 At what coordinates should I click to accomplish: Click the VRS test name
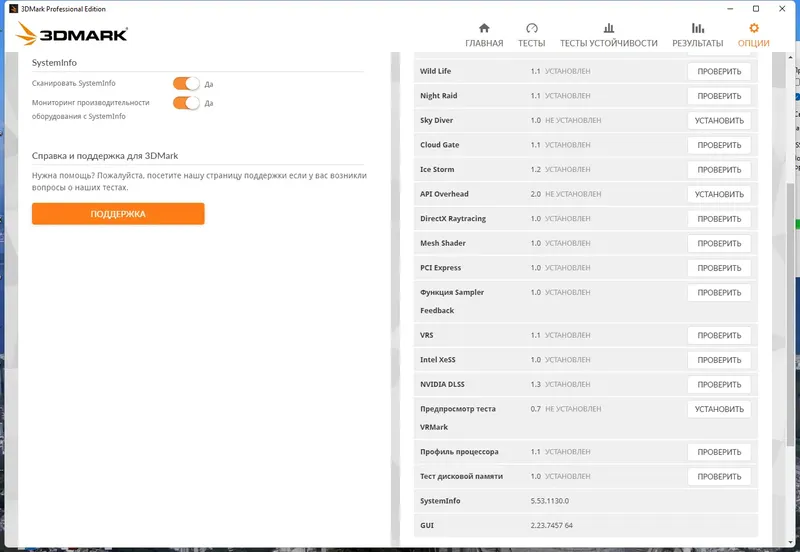coord(427,335)
